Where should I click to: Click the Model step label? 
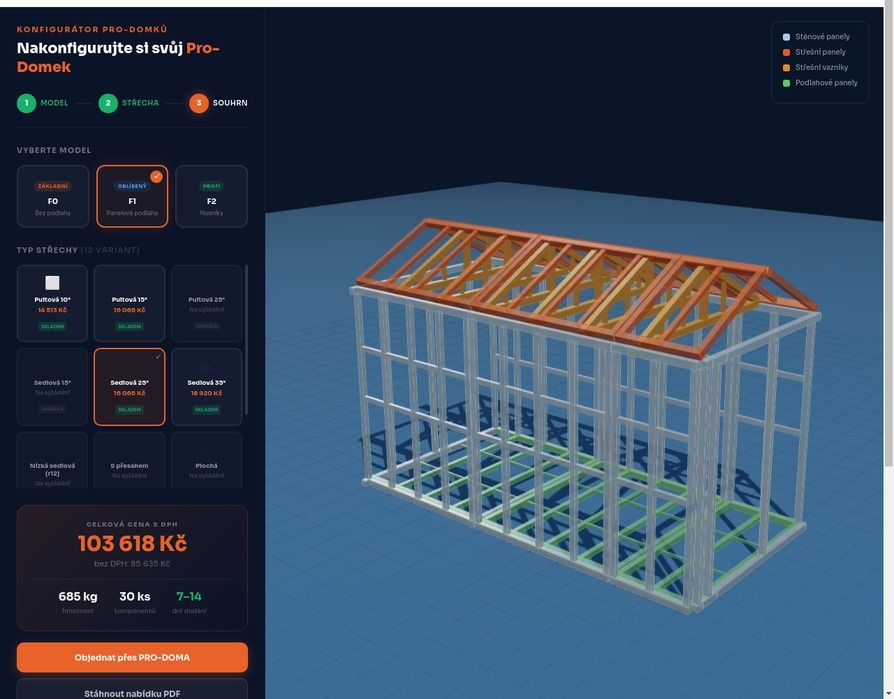tap(54, 103)
